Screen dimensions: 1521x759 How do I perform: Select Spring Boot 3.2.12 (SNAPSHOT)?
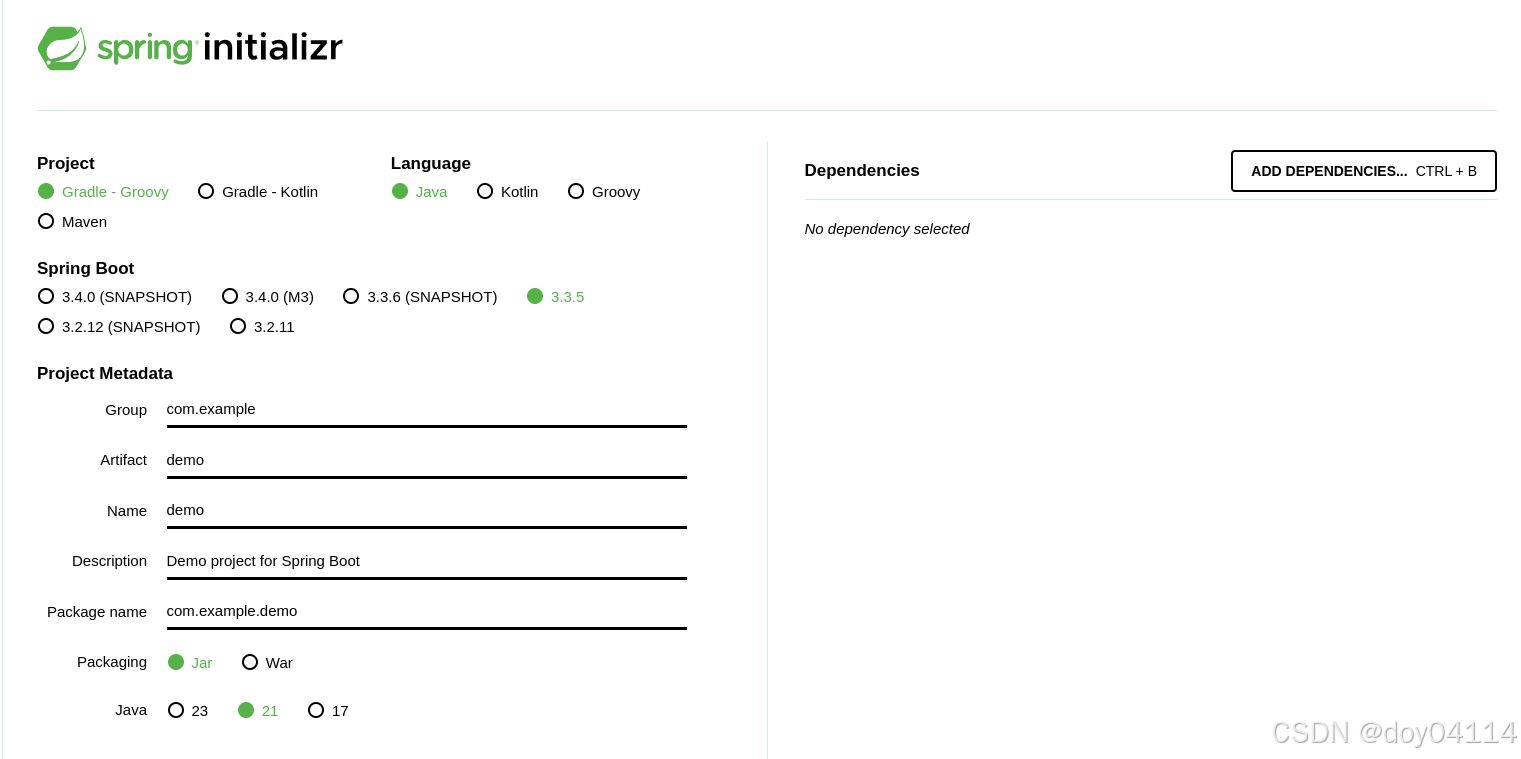119,326
